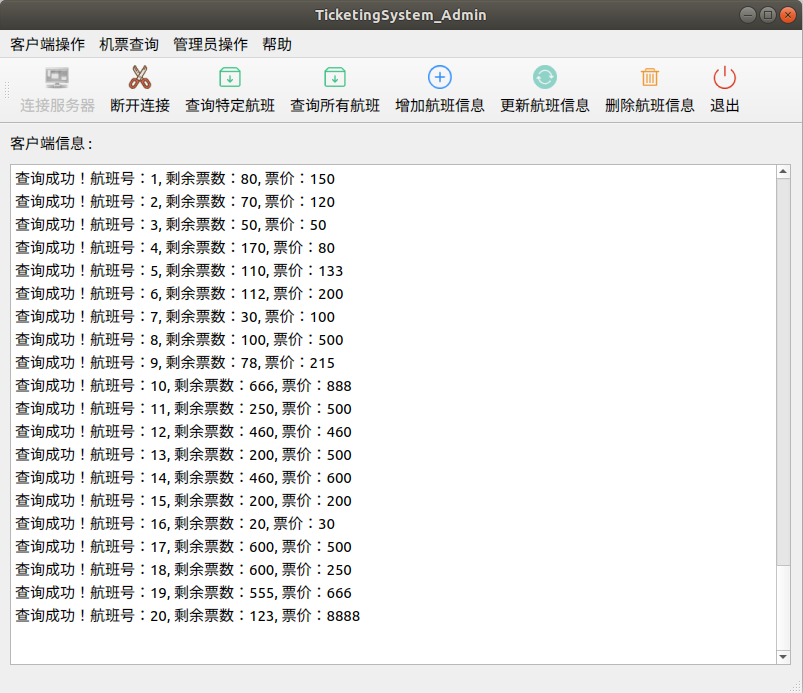Click the row for flight 18, price 250
Viewport: 803px width, 693px height.
tap(183, 570)
